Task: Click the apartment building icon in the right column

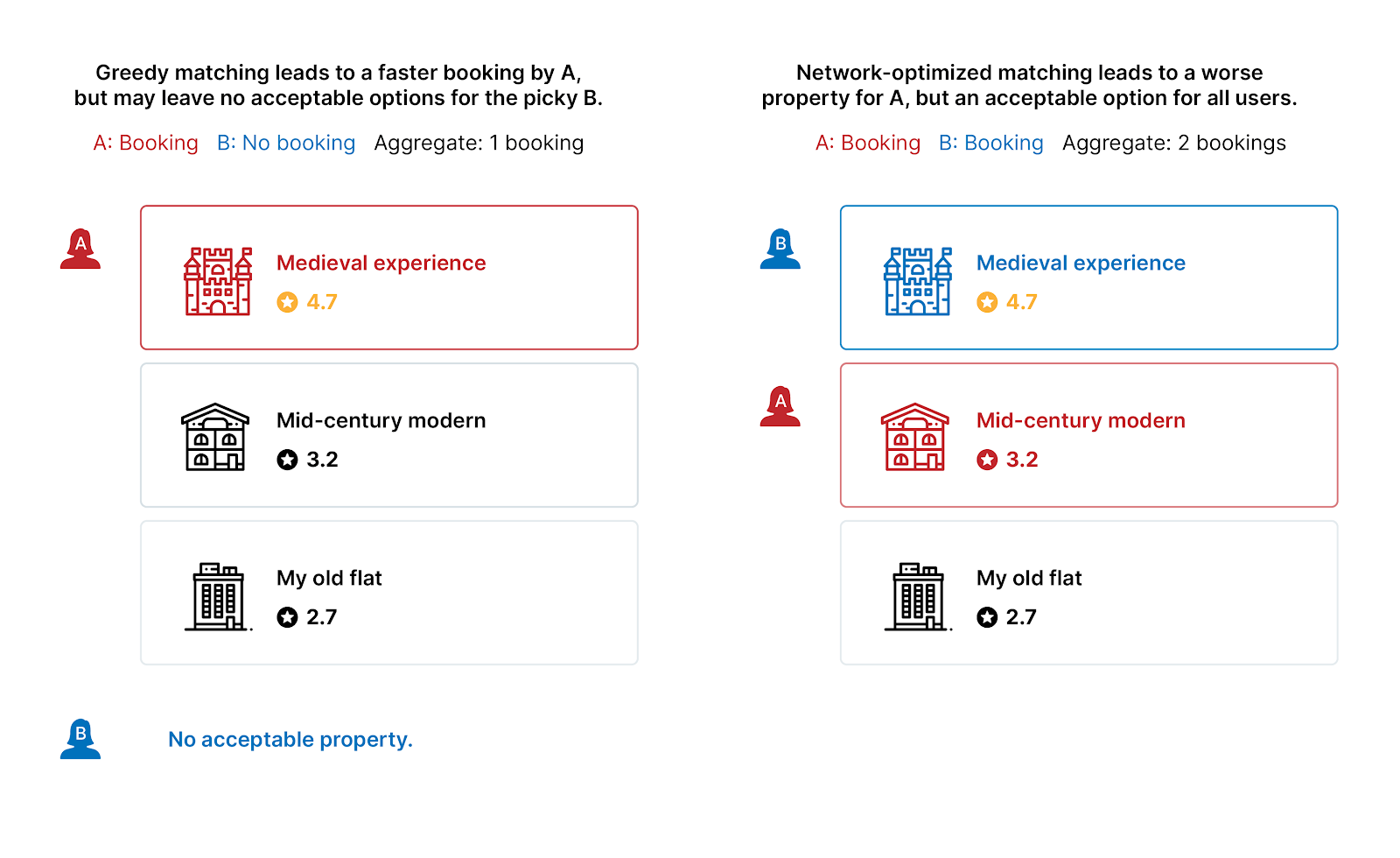Action: tap(918, 596)
